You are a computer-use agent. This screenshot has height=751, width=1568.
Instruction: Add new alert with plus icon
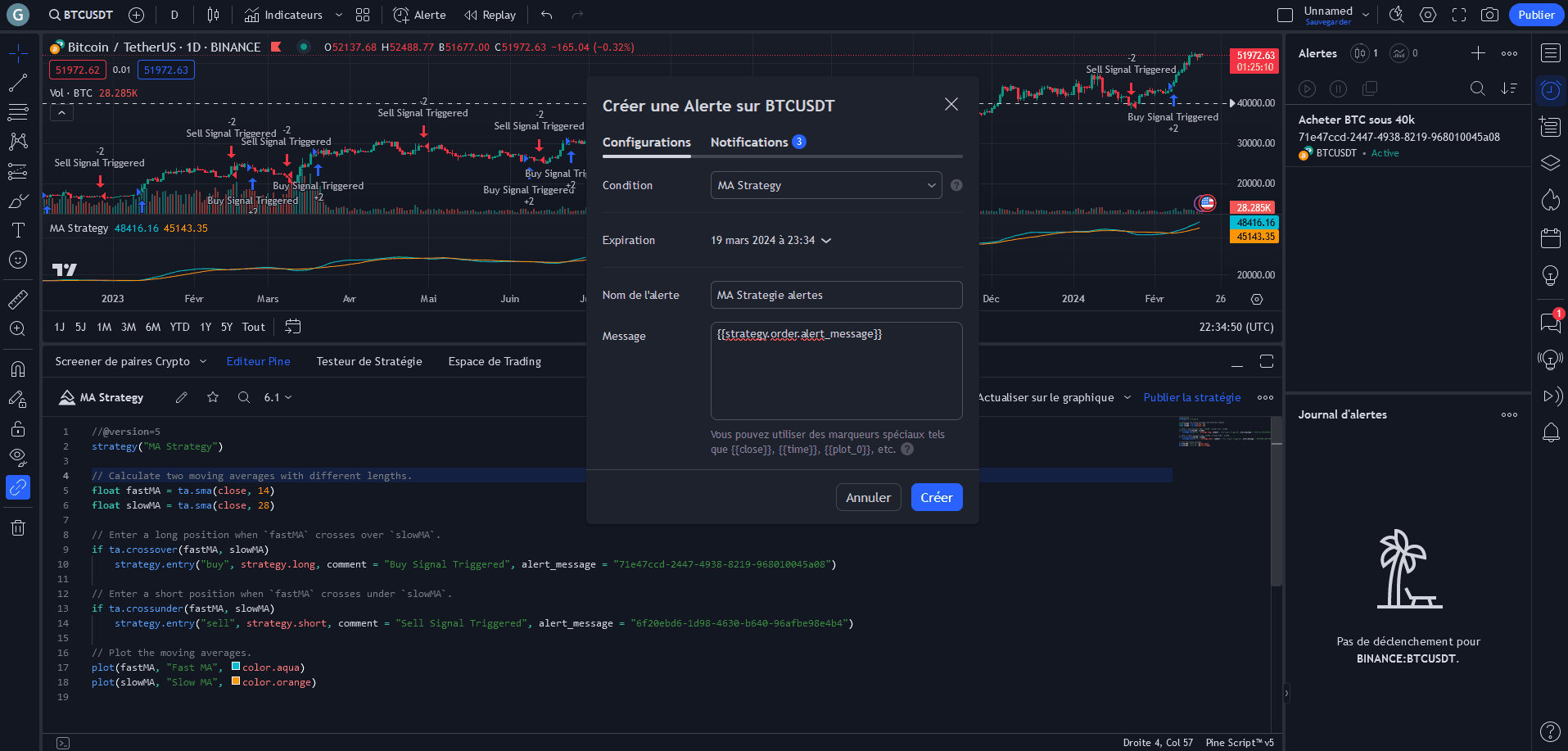pos(1478,53)
